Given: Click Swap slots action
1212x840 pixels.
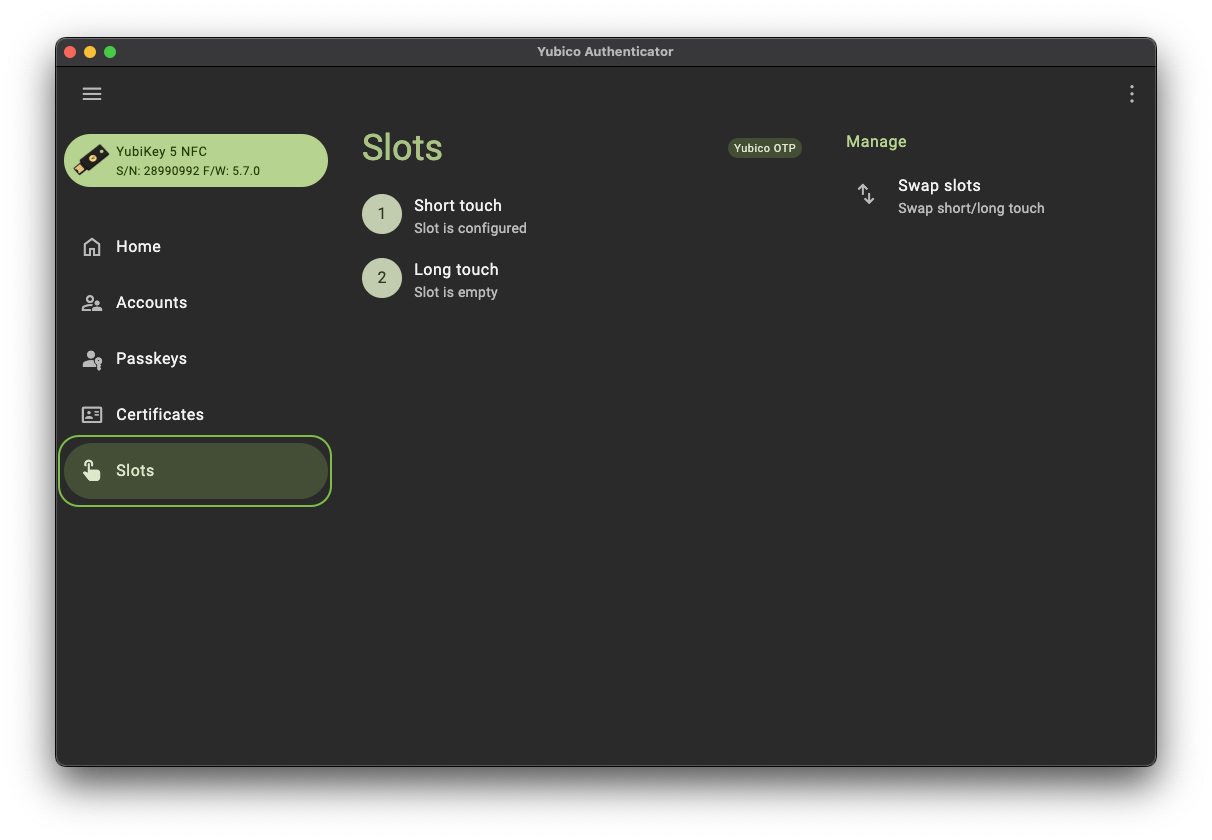Looking at the screenshot, I should pyautogui.click(x=990, y=196).
